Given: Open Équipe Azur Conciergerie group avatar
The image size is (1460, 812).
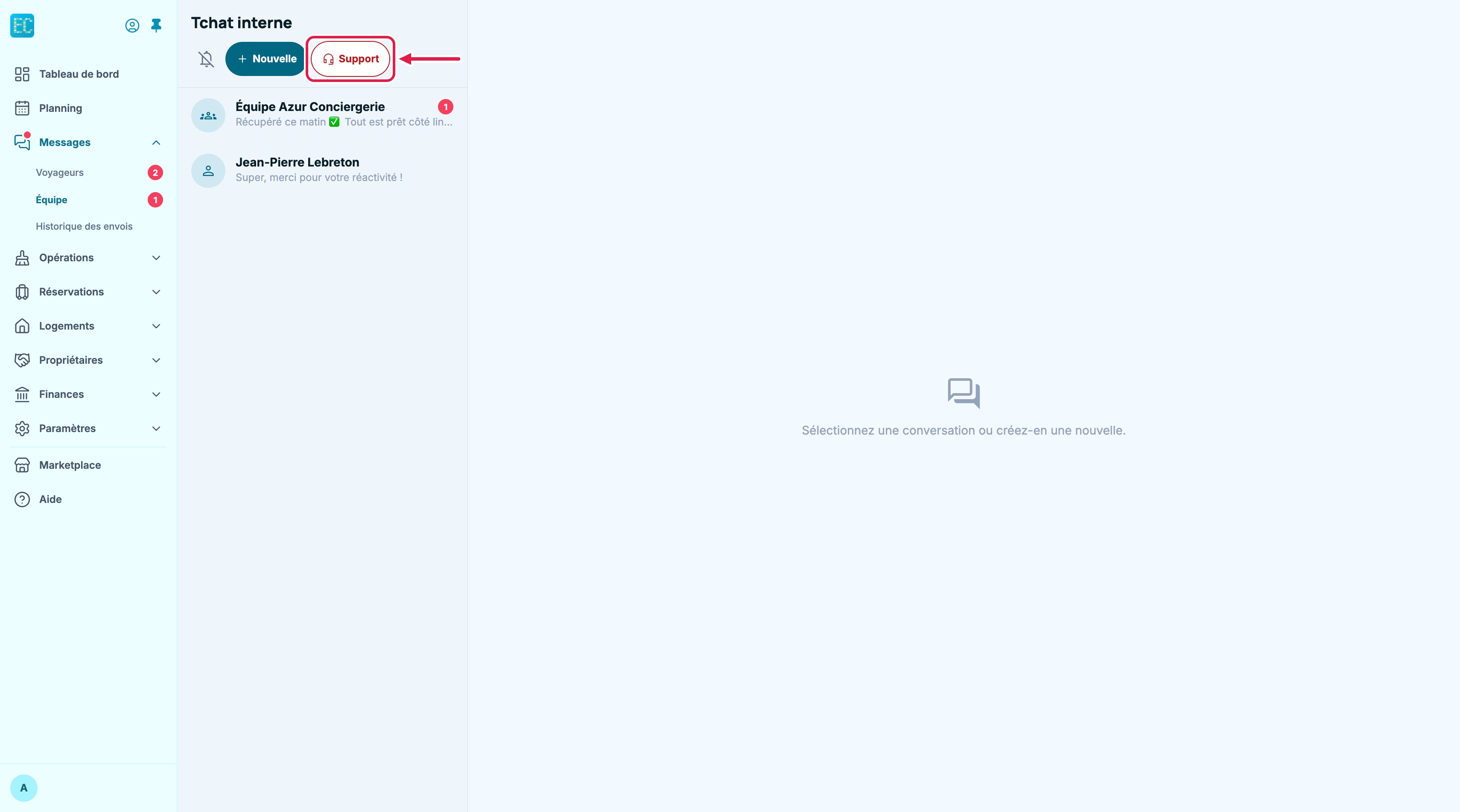Looking at the screenshot, I should 209,116.
